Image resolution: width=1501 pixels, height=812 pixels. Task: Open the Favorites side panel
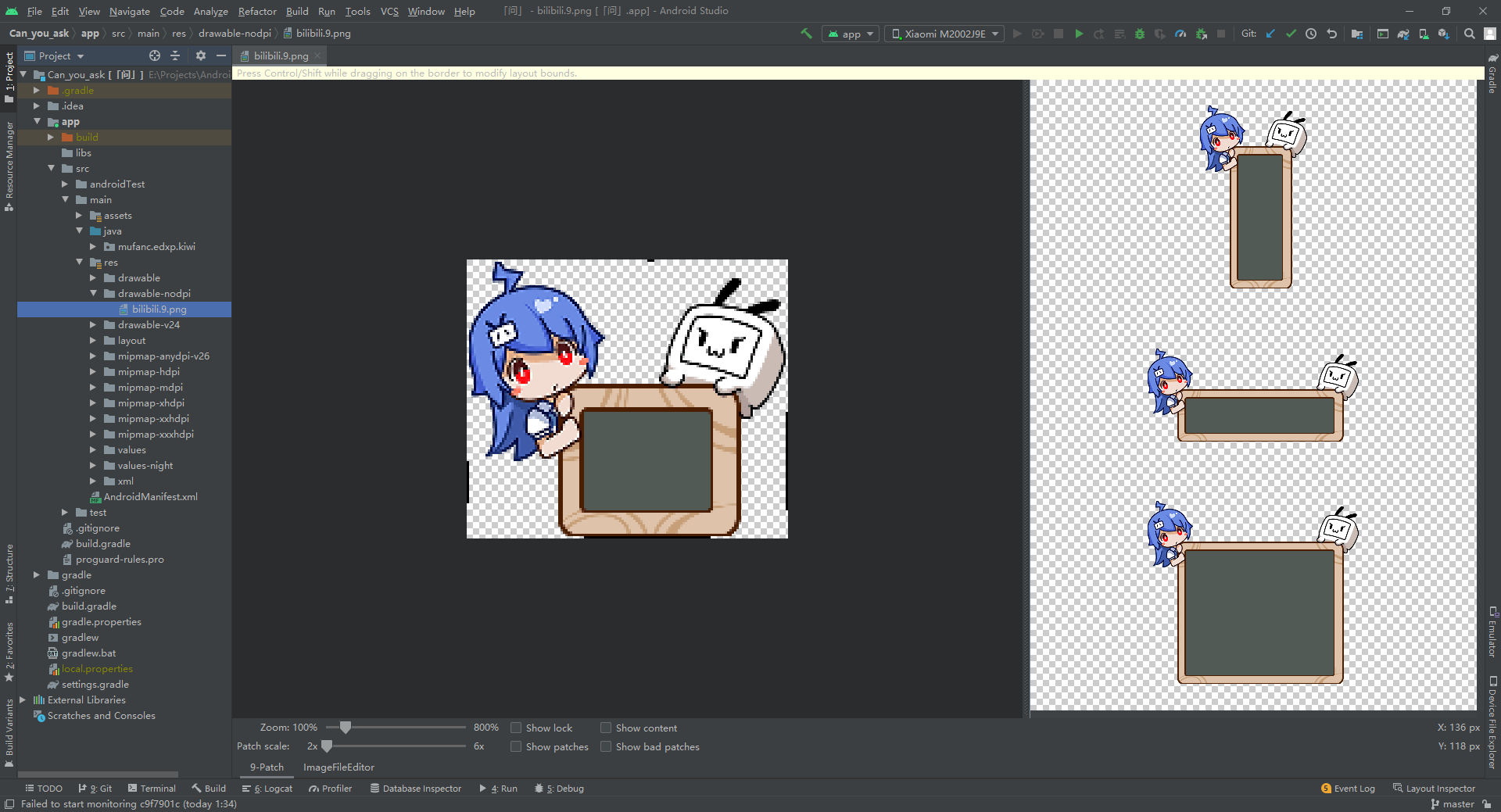coord(9,651)
